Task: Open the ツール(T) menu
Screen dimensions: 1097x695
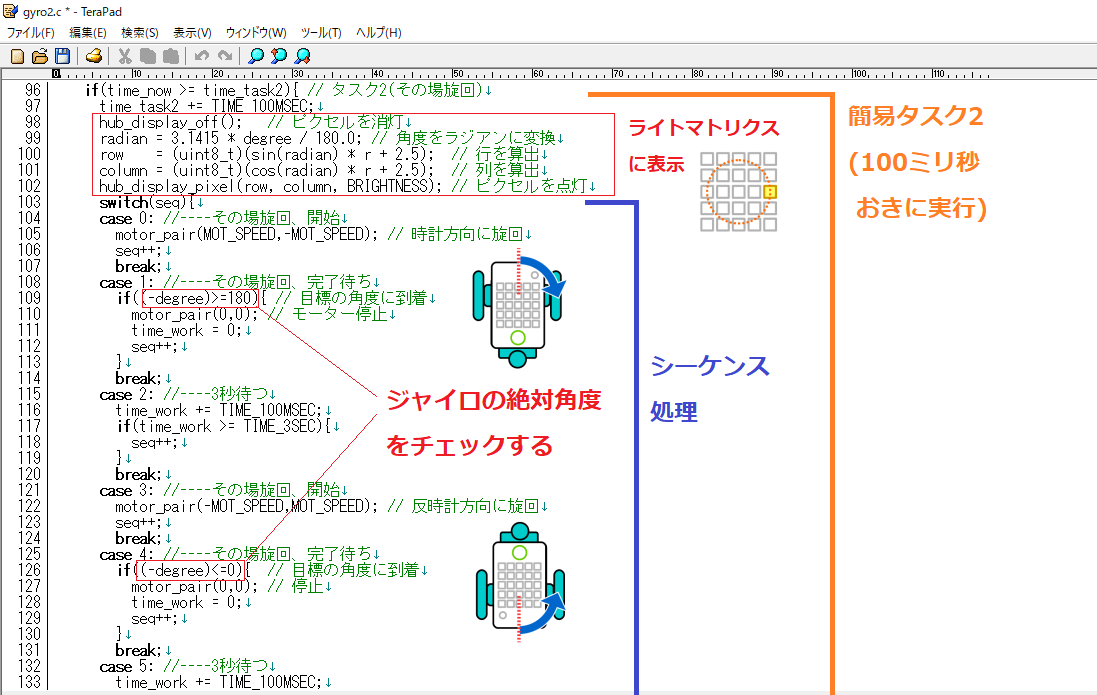Action: 321,33
